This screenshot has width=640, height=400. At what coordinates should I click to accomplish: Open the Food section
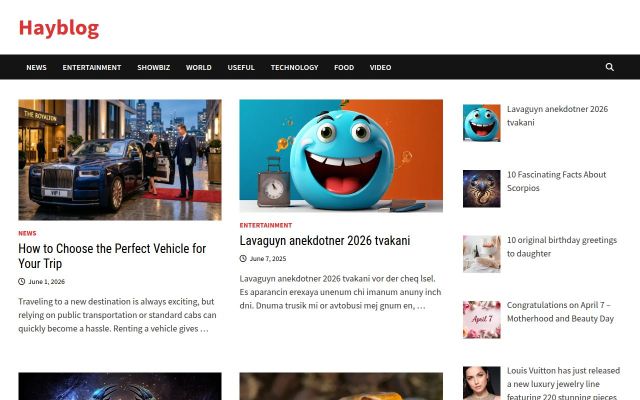(x=344, y=67)
